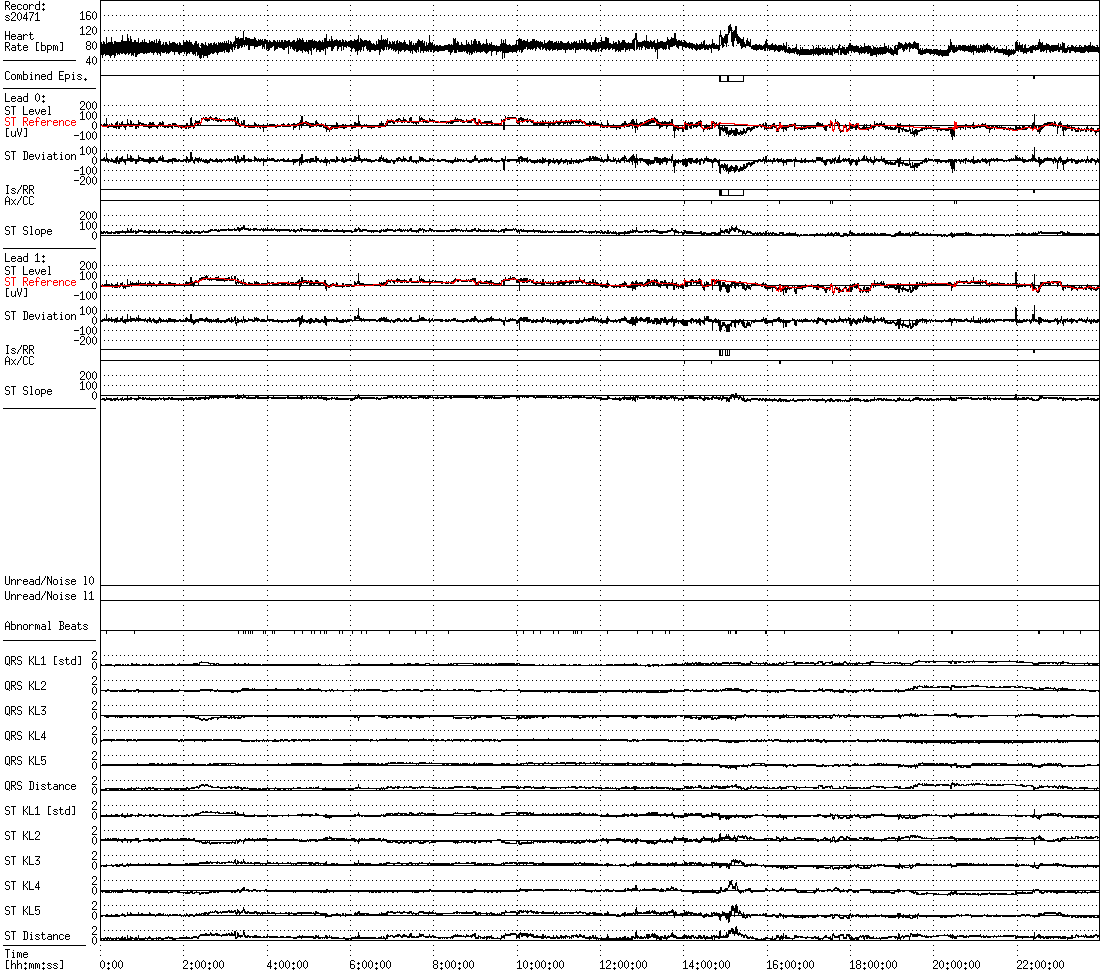The height and width of the screenshot is (970, 1100).
Task: Click the Heart Rate [bpm] trace label
Action: tap(34, 41)
